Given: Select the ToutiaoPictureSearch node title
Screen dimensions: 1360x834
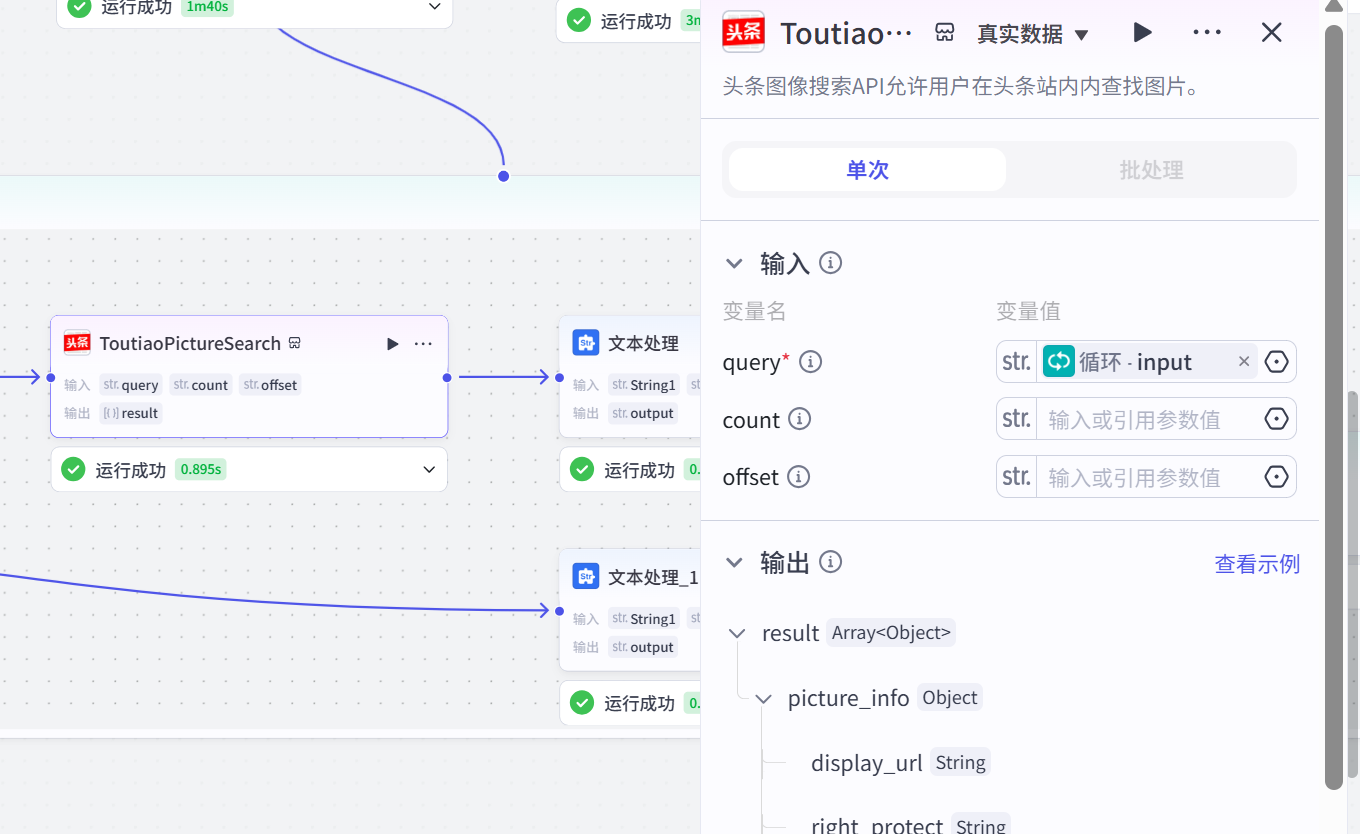Looking at the screenshot, I should [x=190, y=343].
